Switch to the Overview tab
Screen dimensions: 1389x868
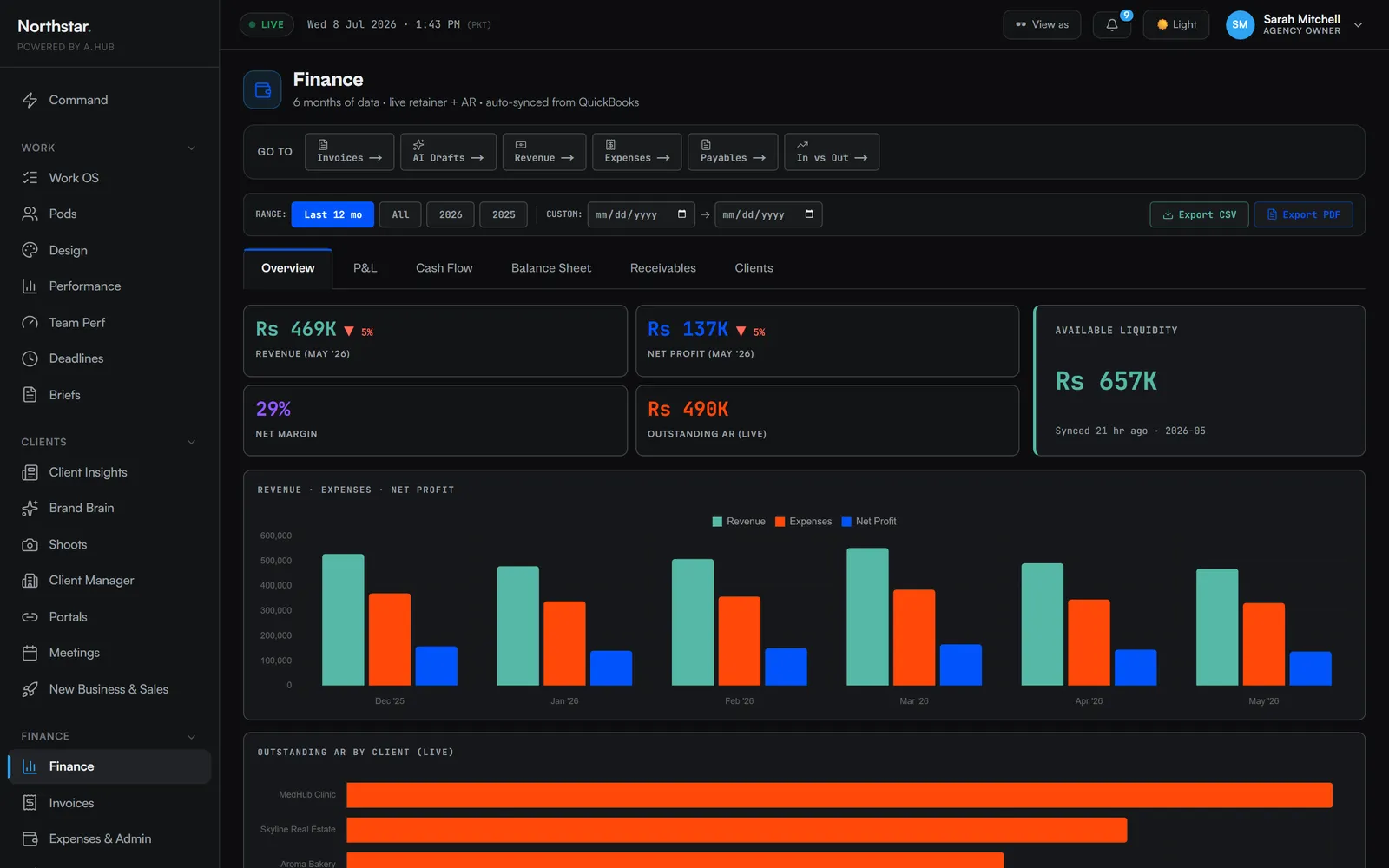(x=288, y=268)
